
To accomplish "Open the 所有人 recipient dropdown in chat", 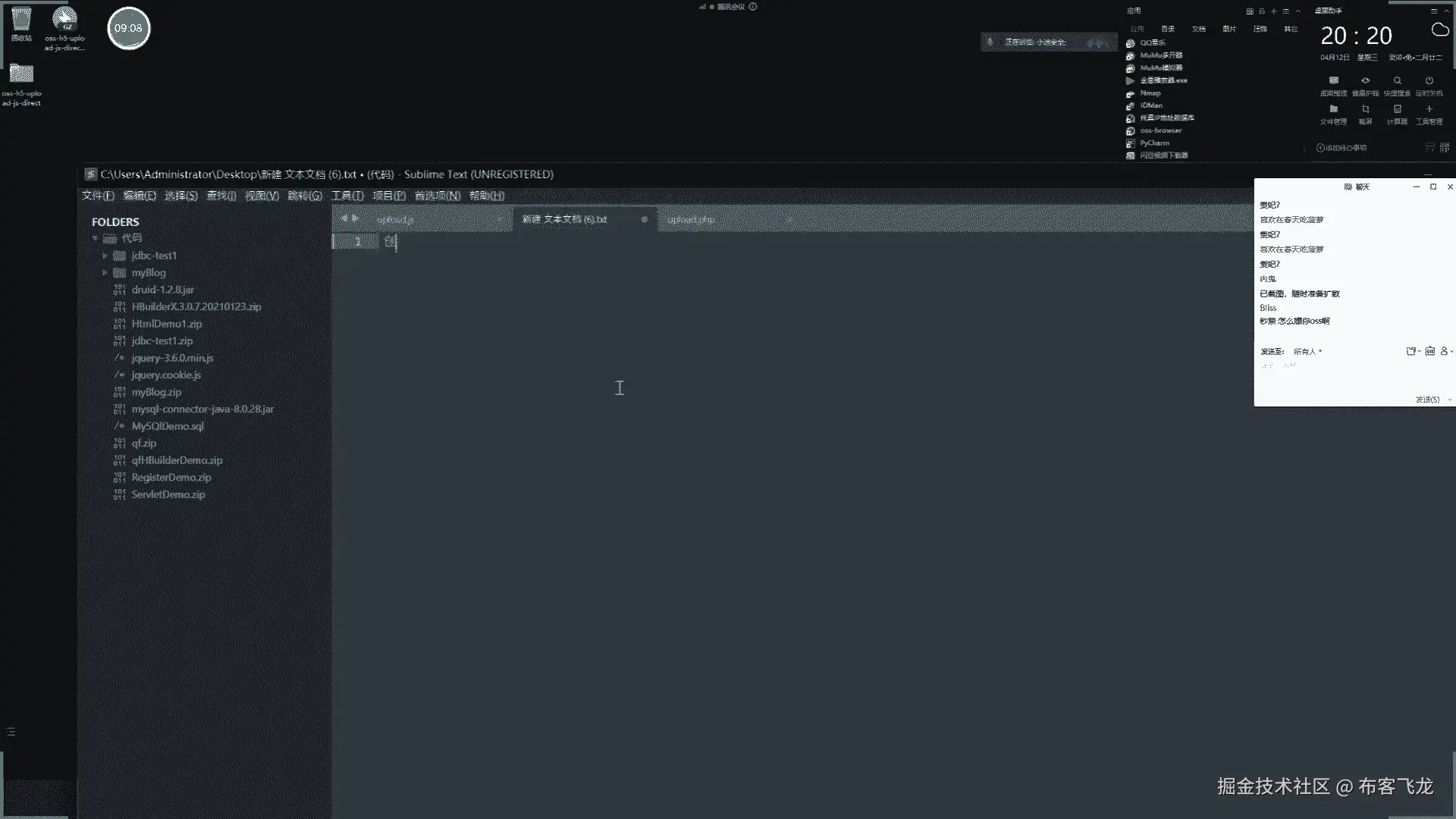I will click(1307, 352).
